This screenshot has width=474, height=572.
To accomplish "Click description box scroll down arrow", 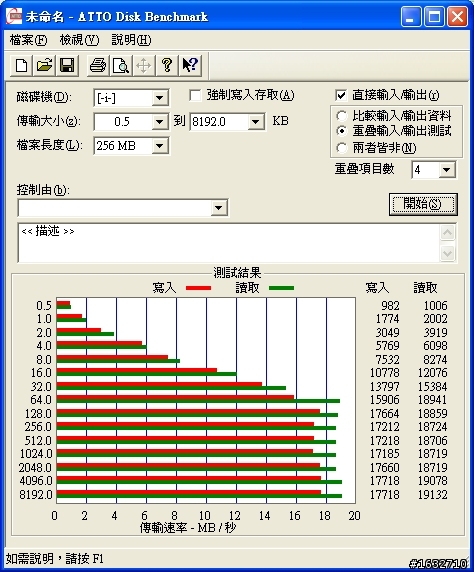I will point(448,253).
